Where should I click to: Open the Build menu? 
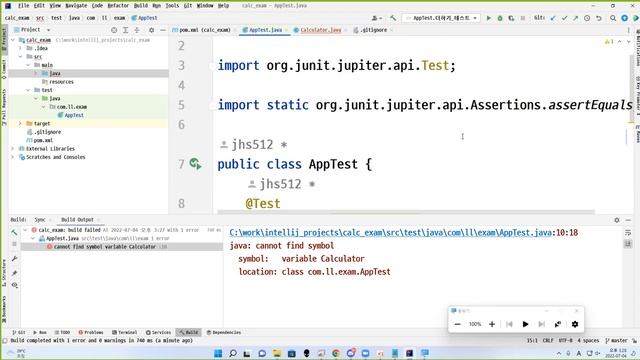coord(141,6)
